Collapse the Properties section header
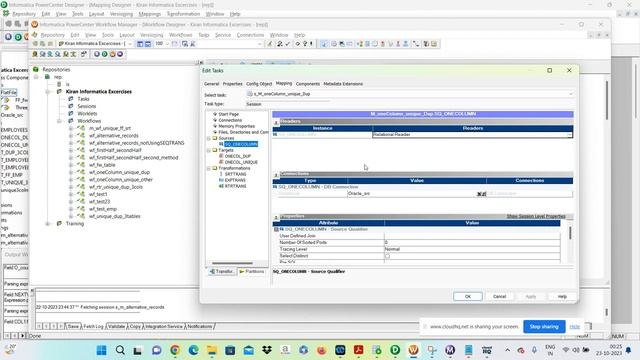This screenshot has width=640, height=360. point(276,217)
